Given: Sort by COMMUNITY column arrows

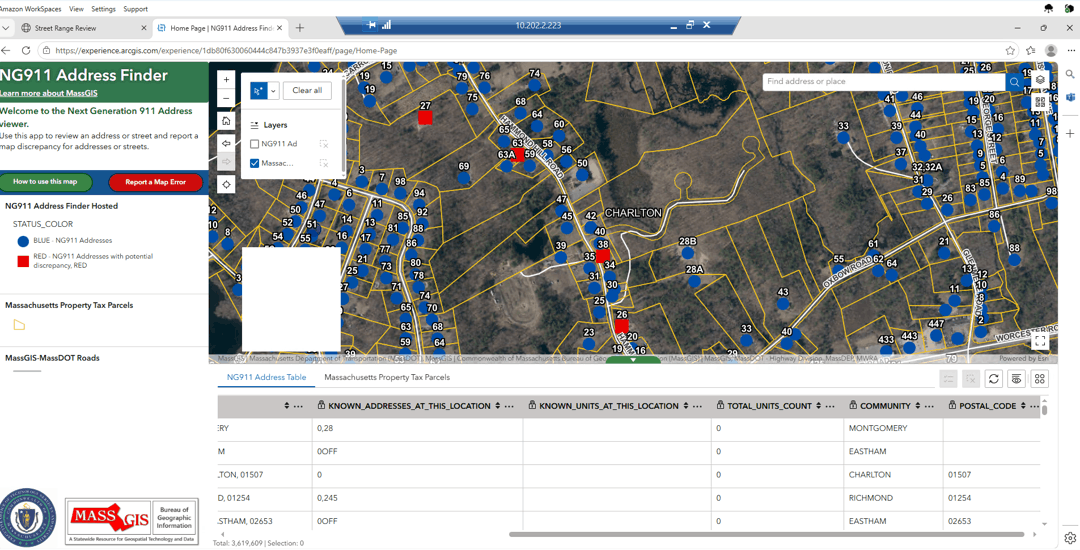Looking at the screenshot, I should pyautogui.click(x=917, y=406).
